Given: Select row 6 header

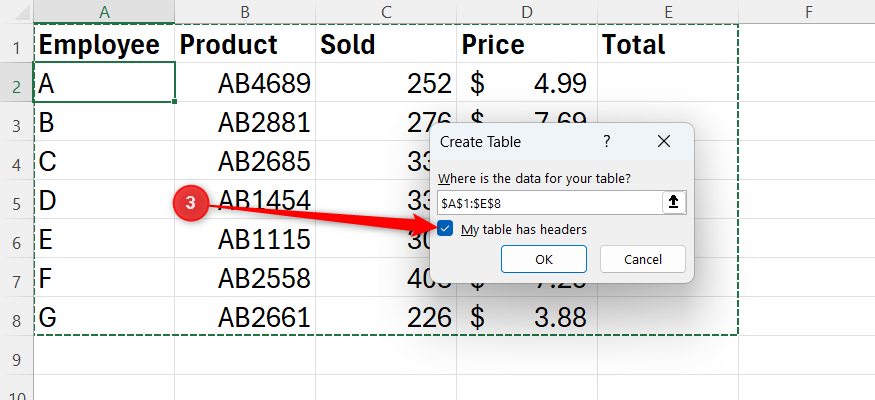Looking at the screenshot, I should click(17, 239).
